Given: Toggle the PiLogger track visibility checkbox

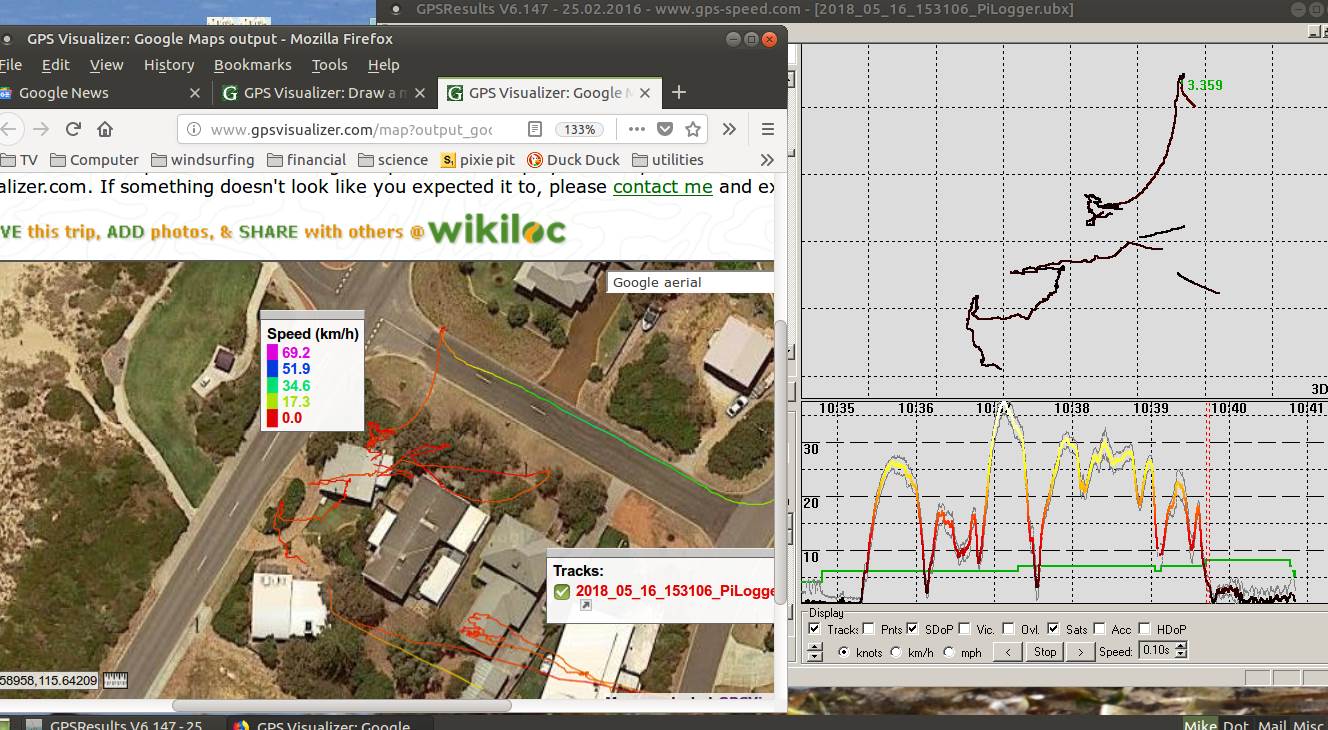Looking at the screenshot, I should [562, 591].
